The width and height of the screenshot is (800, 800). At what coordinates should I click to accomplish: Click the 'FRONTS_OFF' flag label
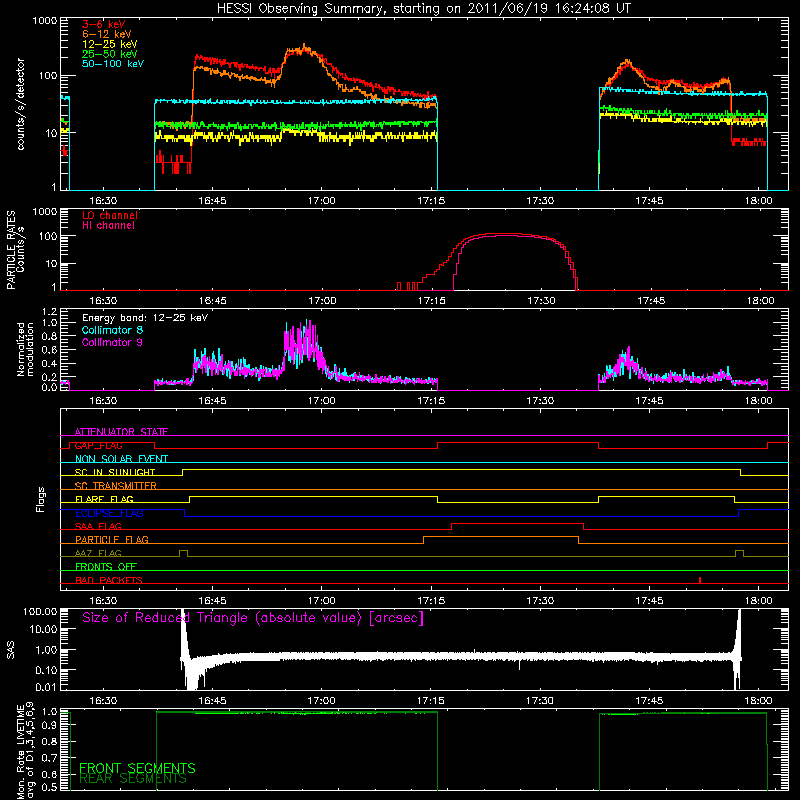pos(106,566)
